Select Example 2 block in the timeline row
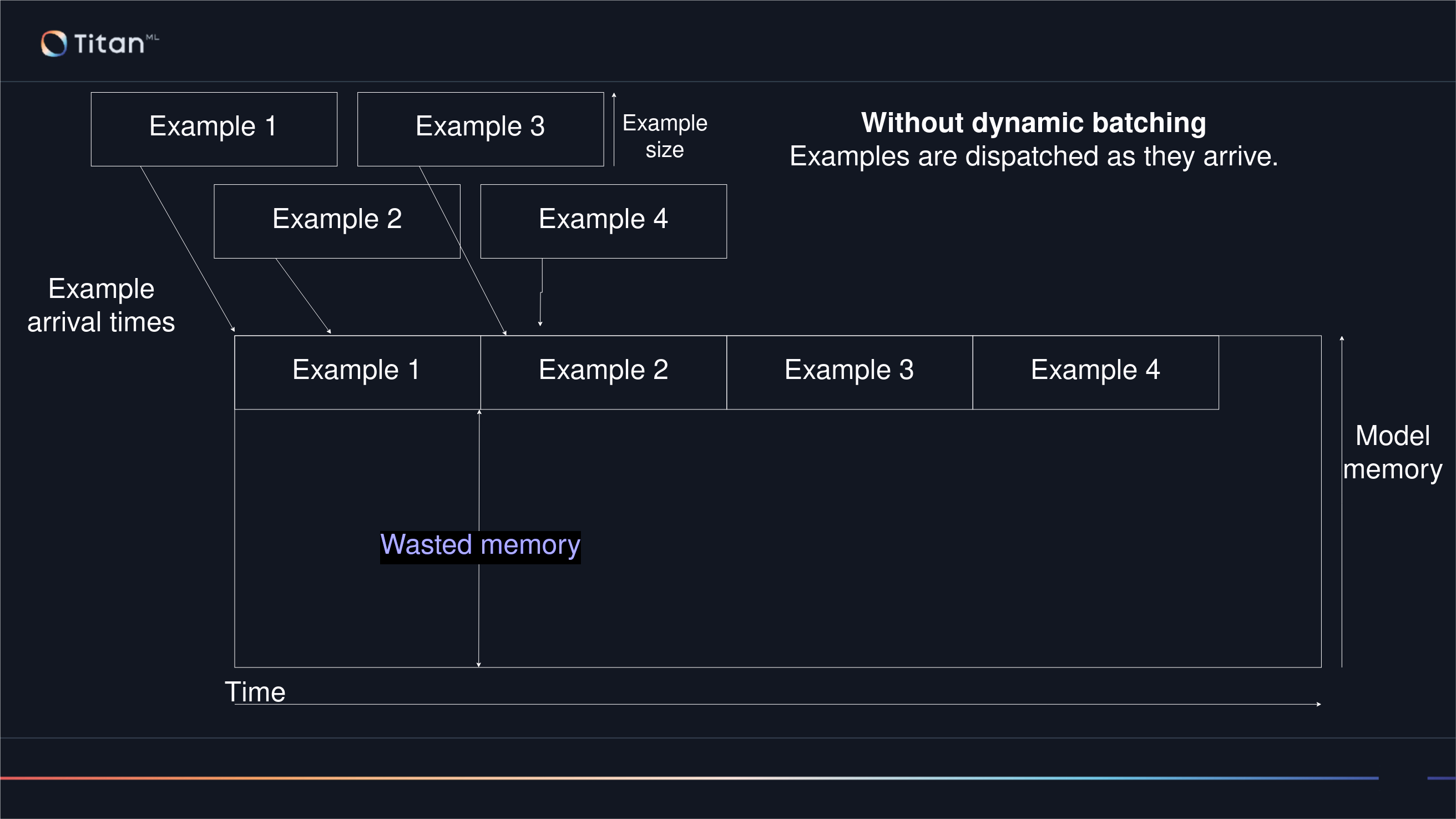1456x819 pixels. [603, 372]
